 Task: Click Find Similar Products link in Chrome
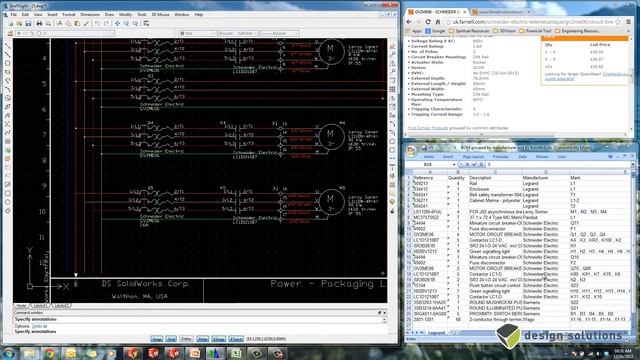[x=428, y=128]
